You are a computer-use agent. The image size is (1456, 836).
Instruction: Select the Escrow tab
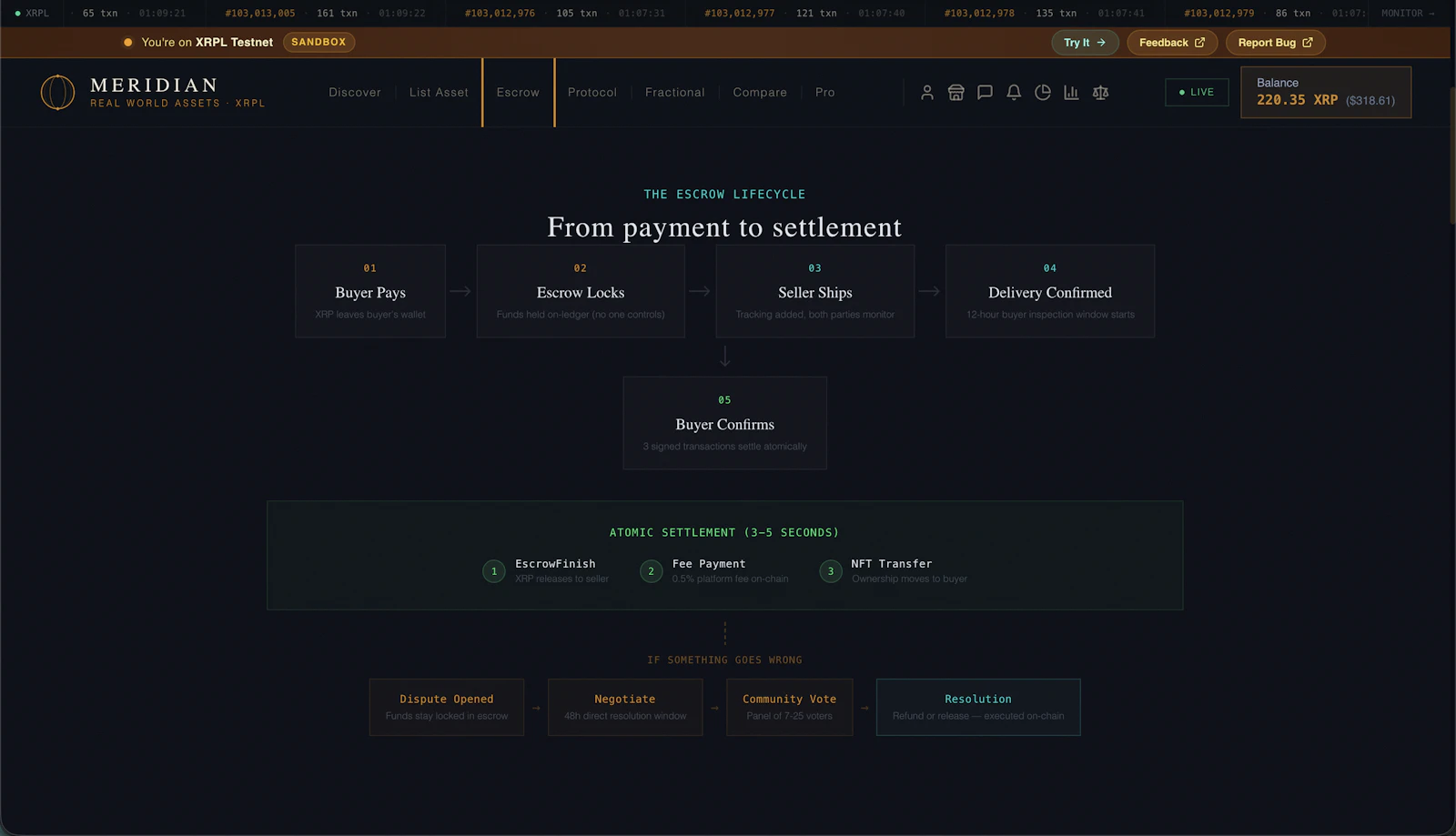click(x=518, y=93)
